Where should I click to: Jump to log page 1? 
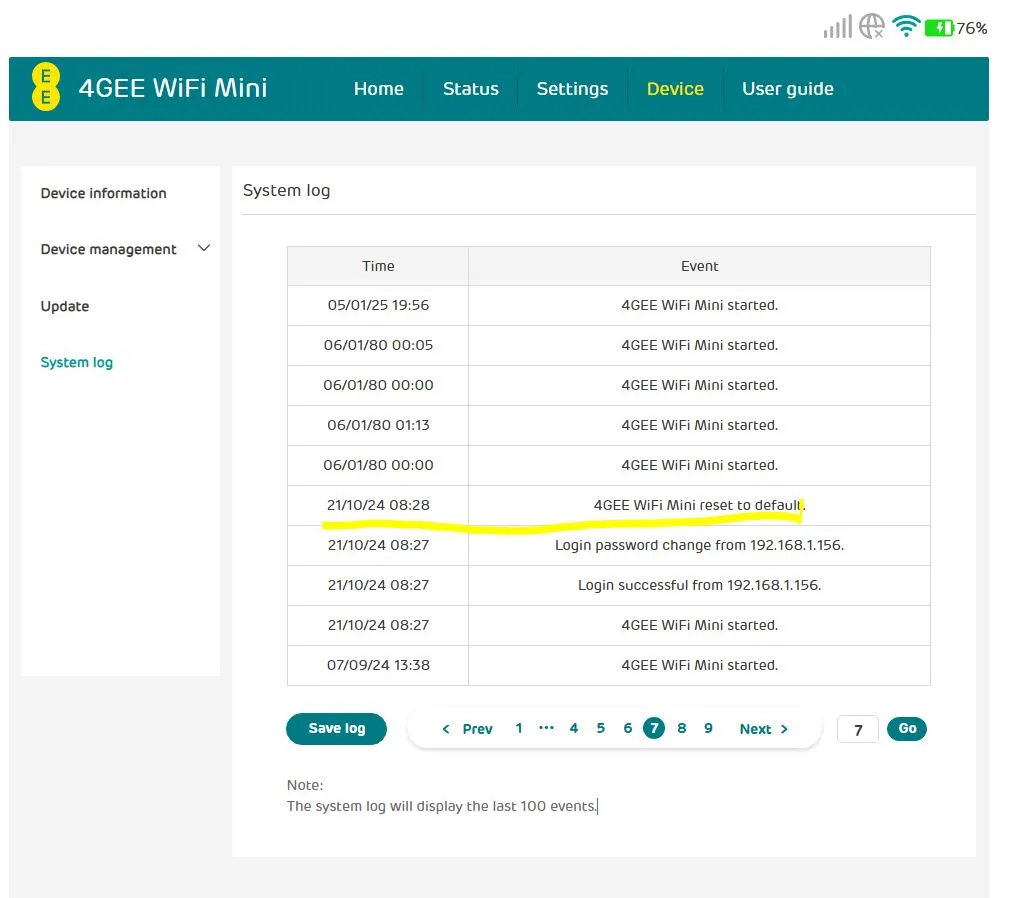pos(519,728)
